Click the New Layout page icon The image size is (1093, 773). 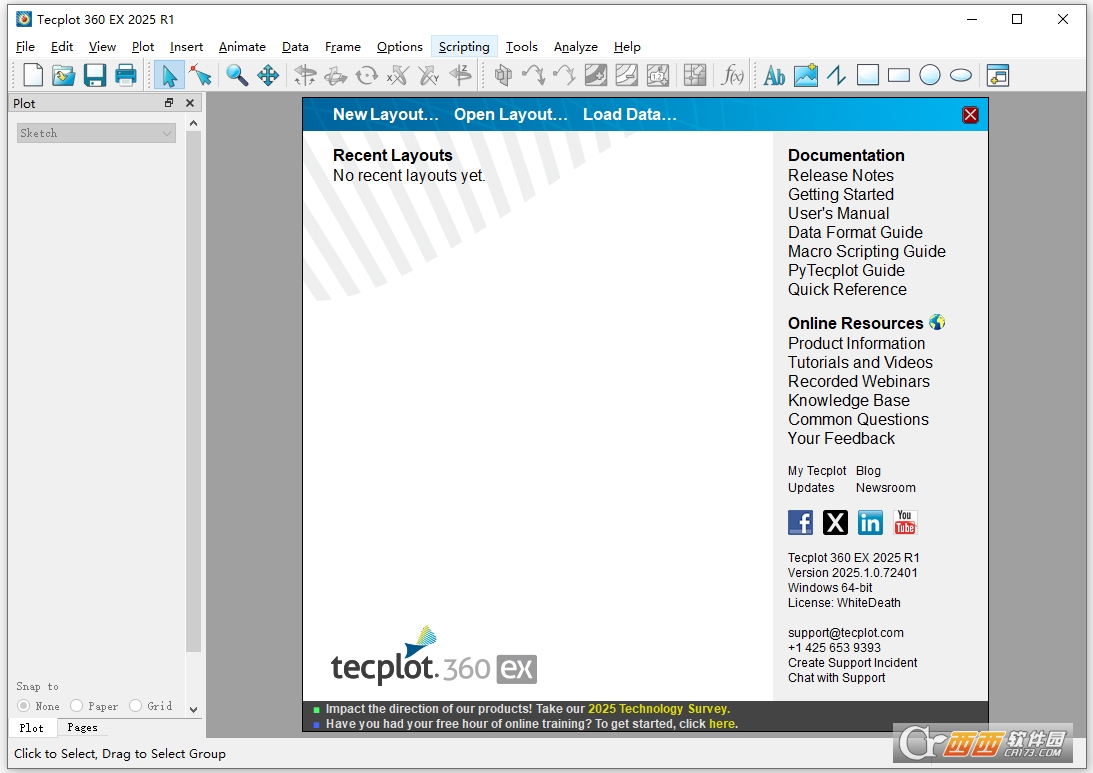coord(33,75)
